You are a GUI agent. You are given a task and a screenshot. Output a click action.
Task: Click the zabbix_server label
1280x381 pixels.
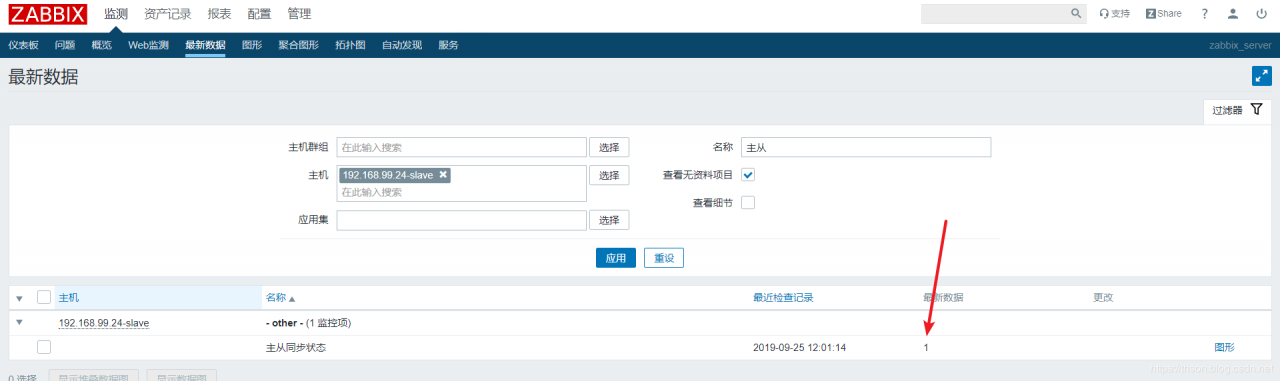coord(1240,45)
